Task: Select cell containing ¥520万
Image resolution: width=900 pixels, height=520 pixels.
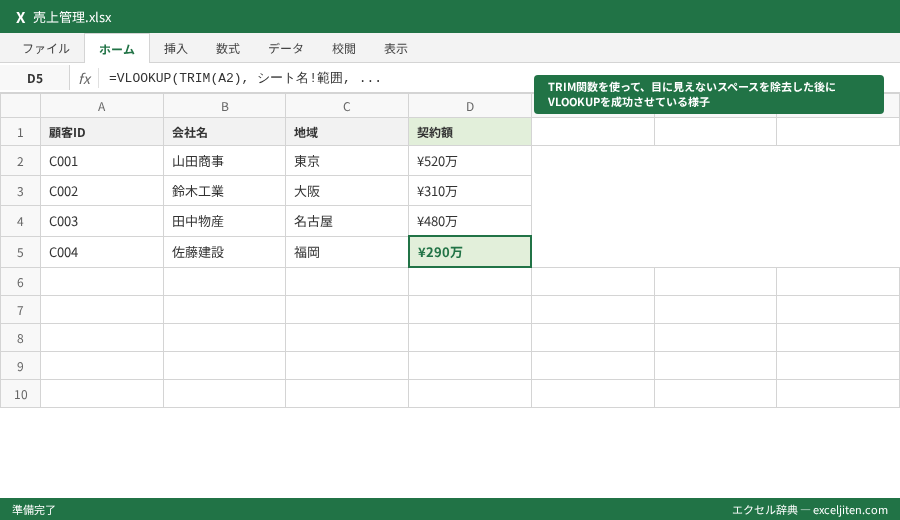Action: 470,161
